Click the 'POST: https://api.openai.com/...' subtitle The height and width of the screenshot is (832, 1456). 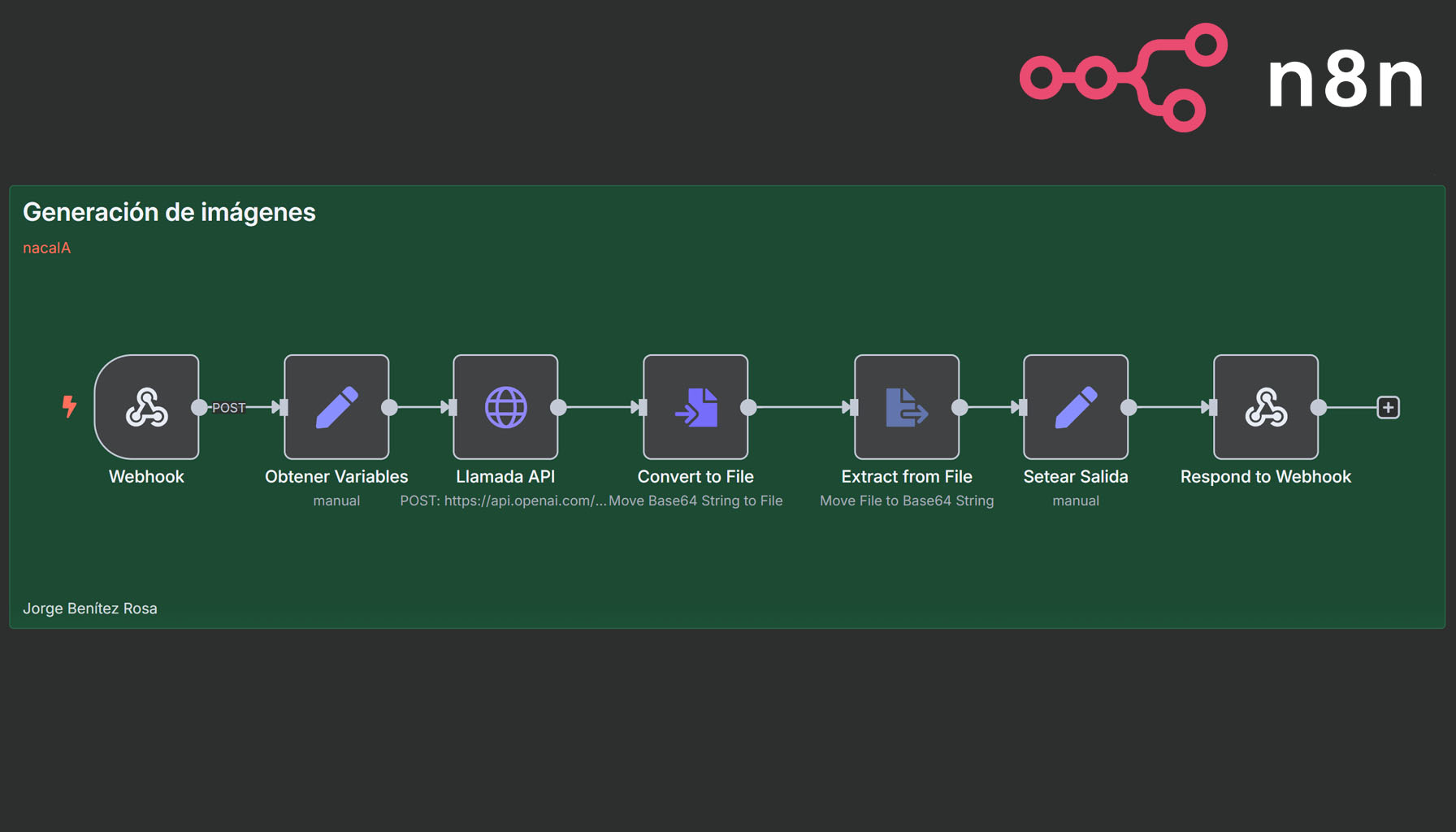(503, 500)
